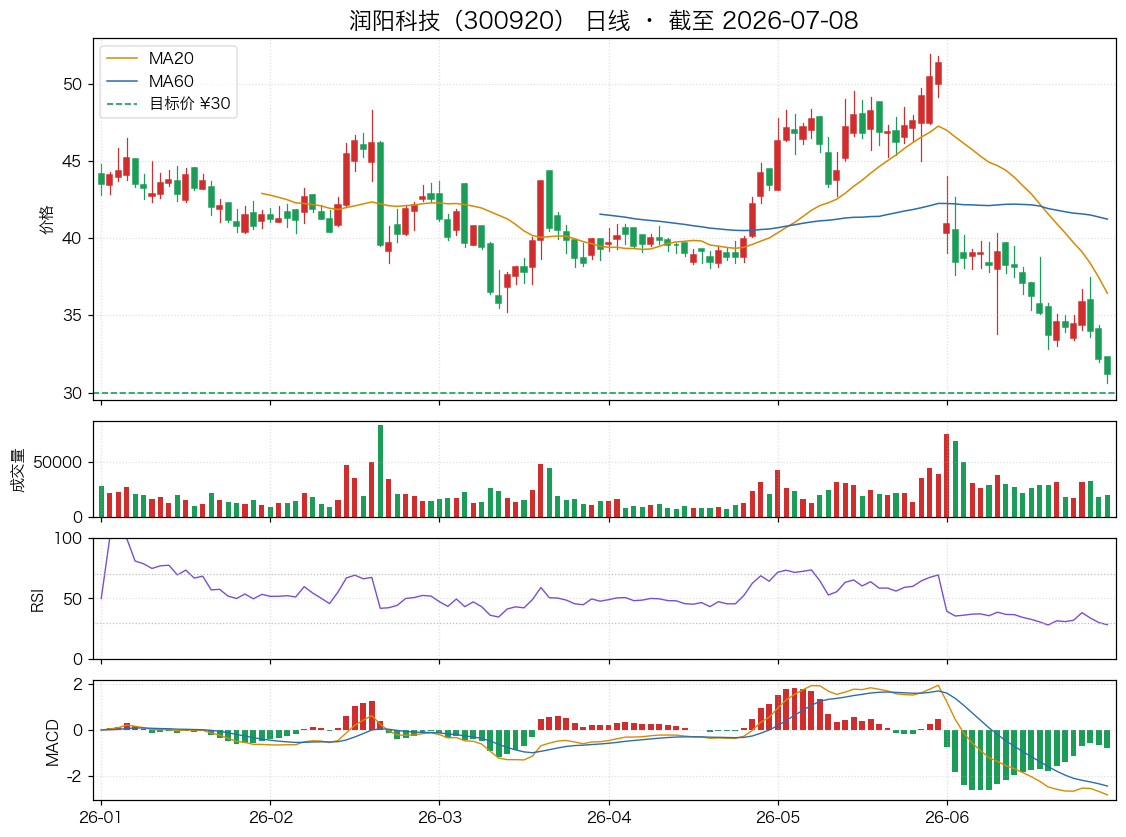Click the 26-03 x-axis date label
This screenshot has height=837, width=1126.
pos(439,817)
